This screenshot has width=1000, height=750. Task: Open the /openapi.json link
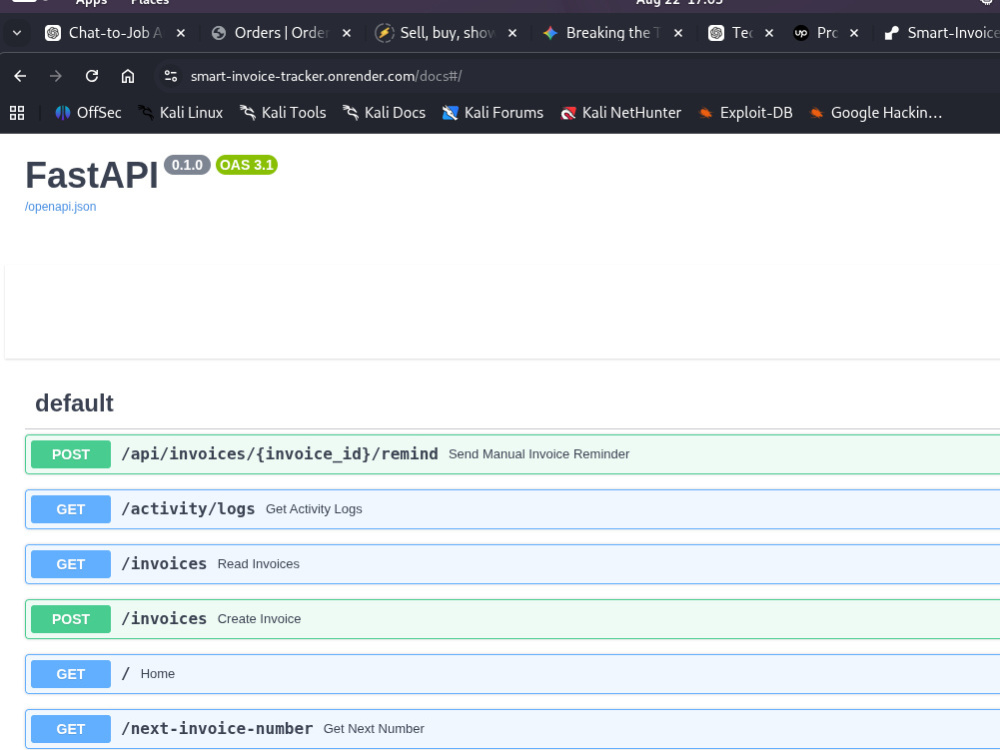(x=61, y=207)
